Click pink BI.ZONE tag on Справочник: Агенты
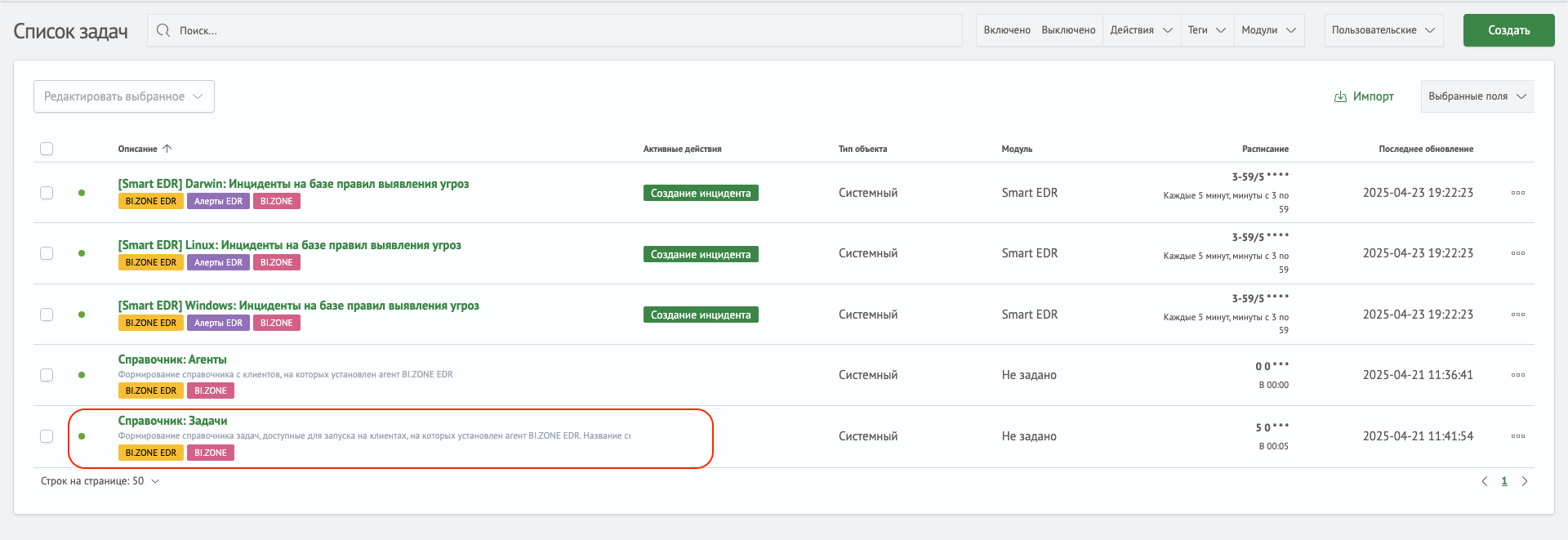1568x540 pixels. coord(211,390)
